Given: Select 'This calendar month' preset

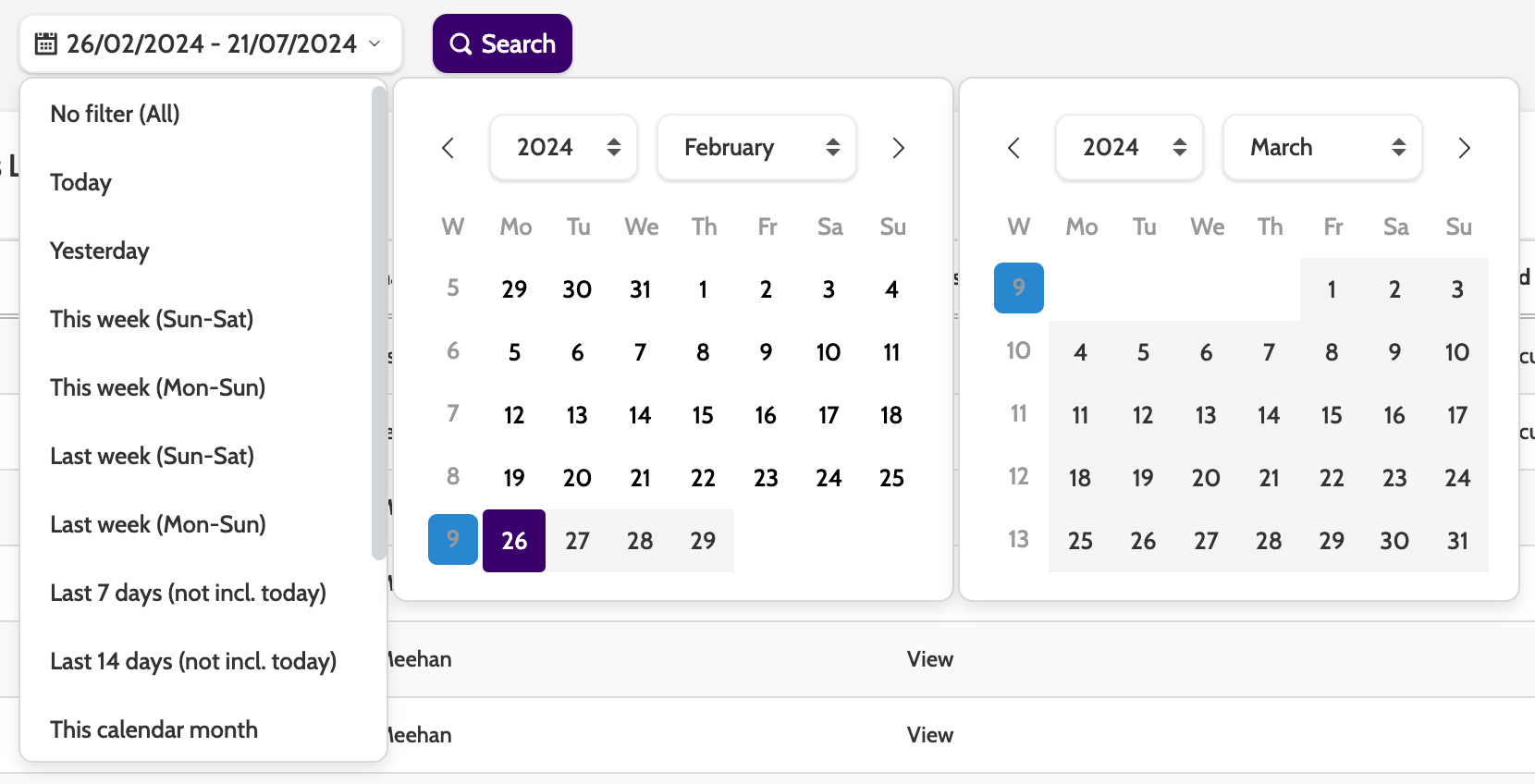Looking at the screenshot, I should point(153,729).
